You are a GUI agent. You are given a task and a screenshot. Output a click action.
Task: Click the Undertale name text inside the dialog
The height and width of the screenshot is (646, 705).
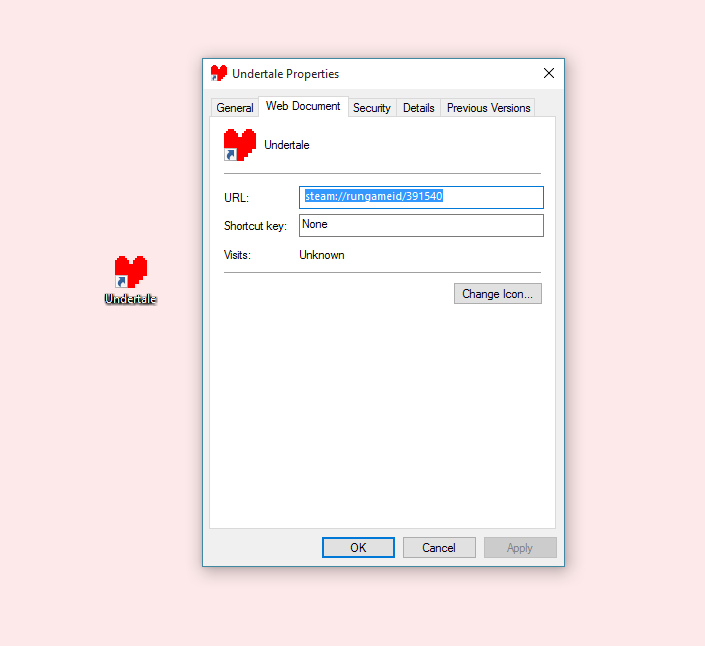(x=287, y=145)
